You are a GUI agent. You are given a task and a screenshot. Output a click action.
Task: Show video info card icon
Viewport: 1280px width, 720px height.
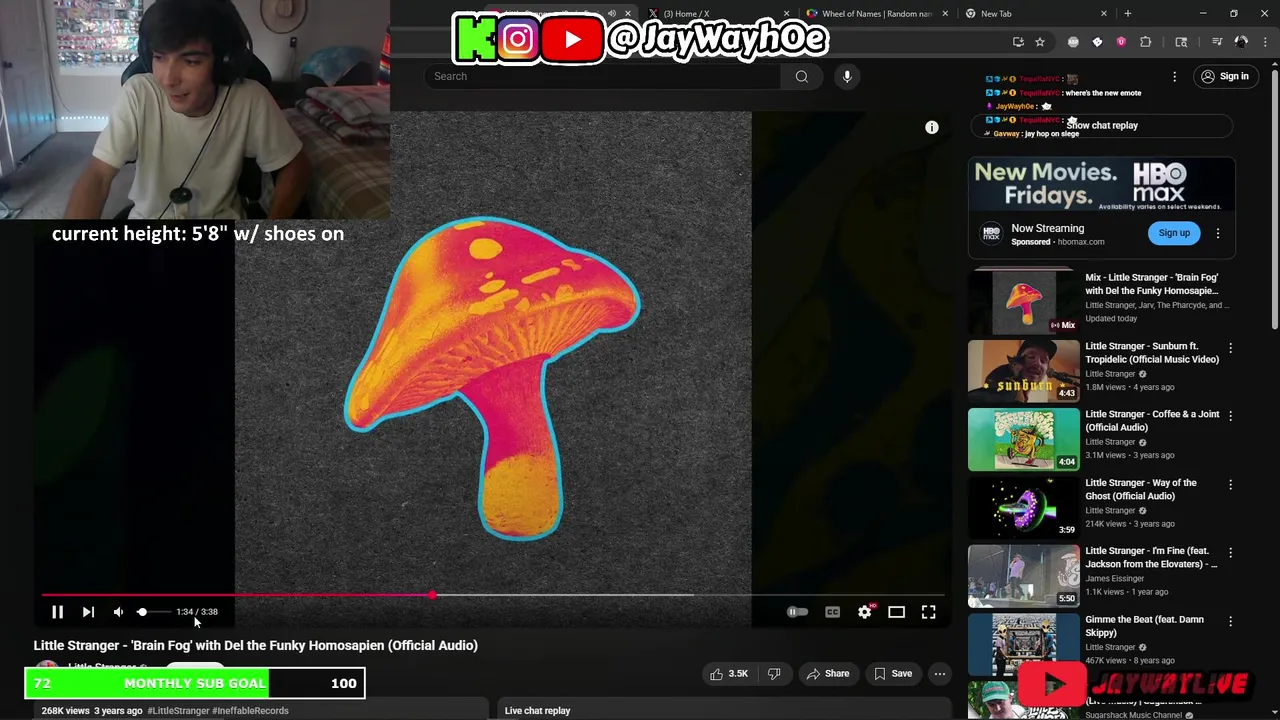(932, 127)
